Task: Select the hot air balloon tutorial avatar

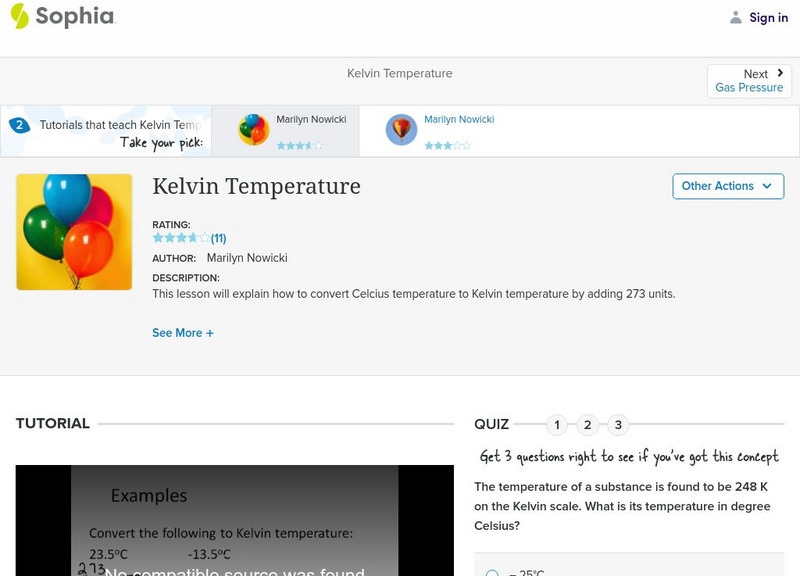Action: click(x=402, y=130)
